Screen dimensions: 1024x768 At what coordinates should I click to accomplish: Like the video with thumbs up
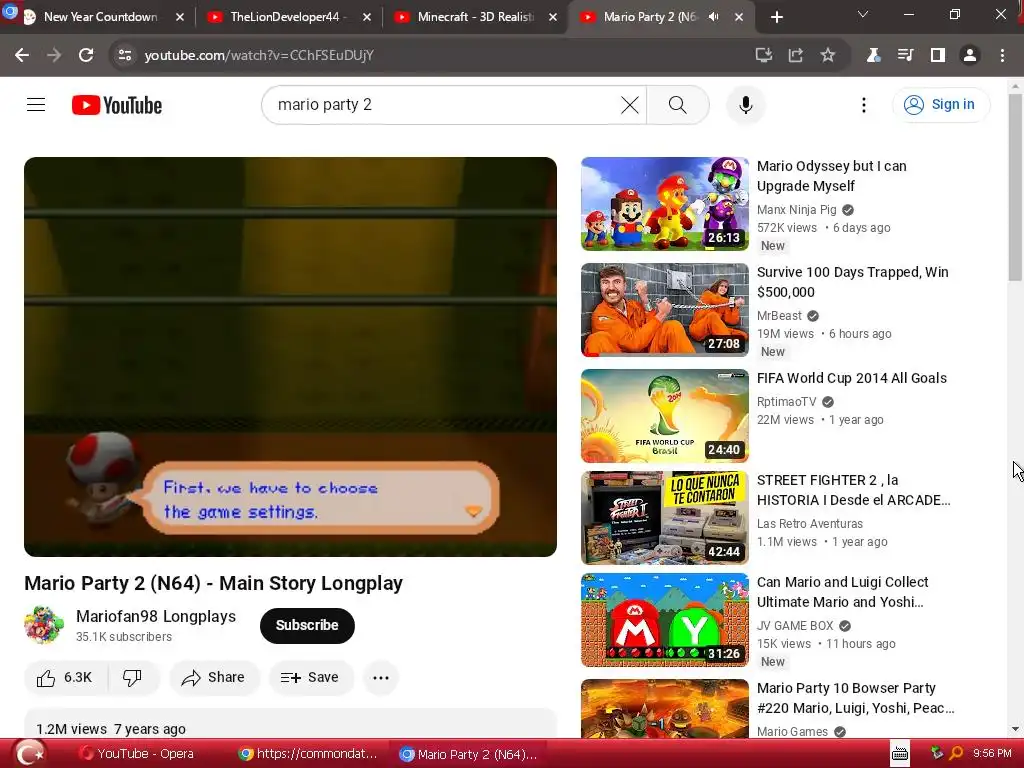(x=65, y=678)
